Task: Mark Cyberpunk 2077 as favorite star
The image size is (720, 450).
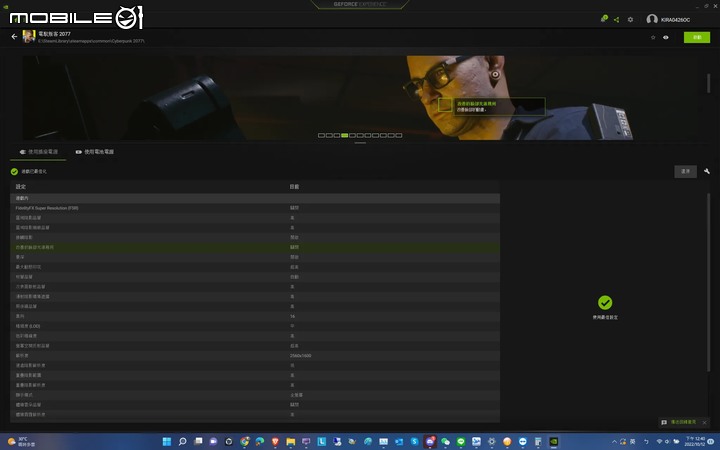Action: point(653,37)
